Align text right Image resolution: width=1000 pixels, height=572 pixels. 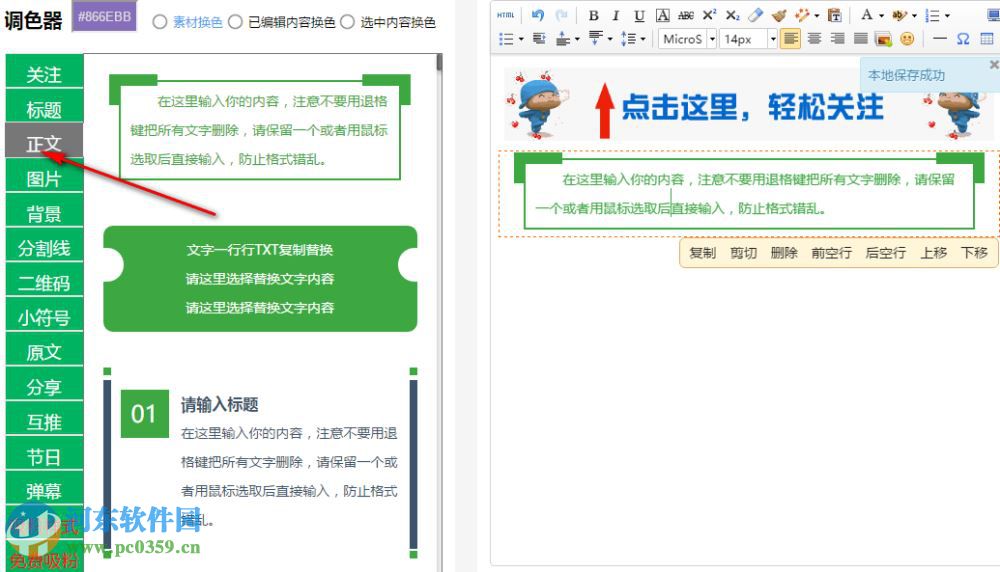pyautogui.click(x=837, y=39)
